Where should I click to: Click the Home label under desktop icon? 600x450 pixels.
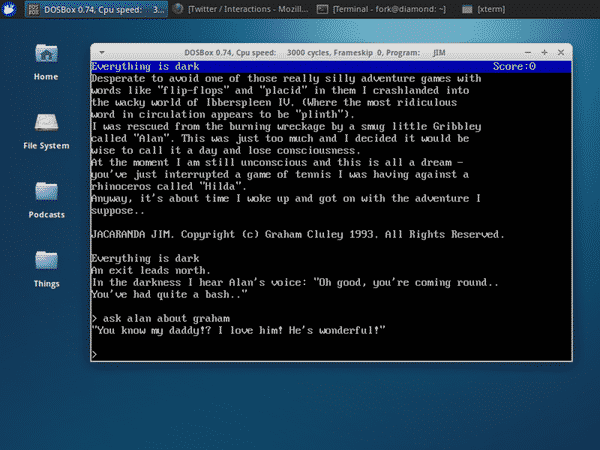tap(46, 77)
